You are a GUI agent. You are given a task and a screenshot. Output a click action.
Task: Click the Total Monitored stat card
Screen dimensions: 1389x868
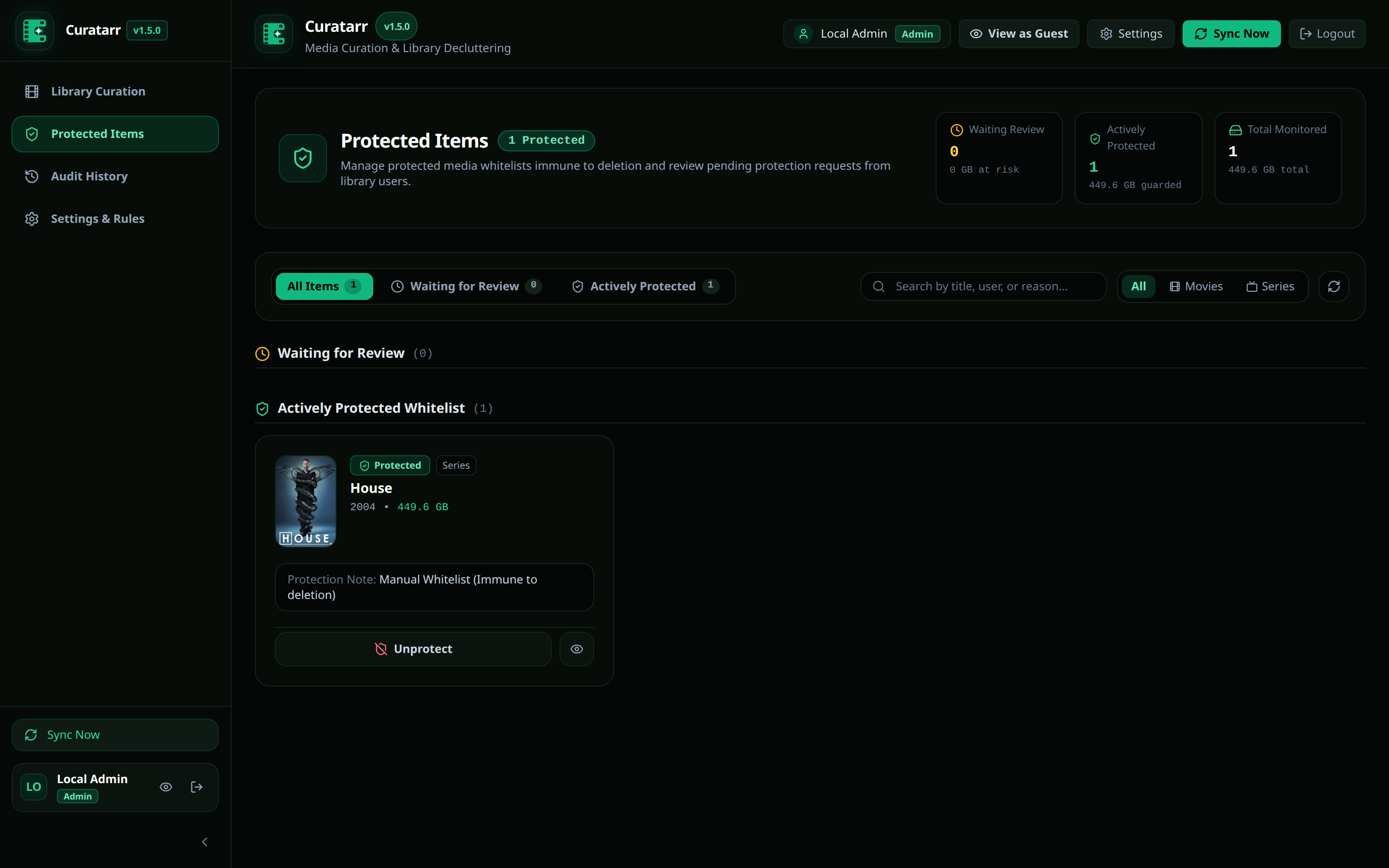1278,158
